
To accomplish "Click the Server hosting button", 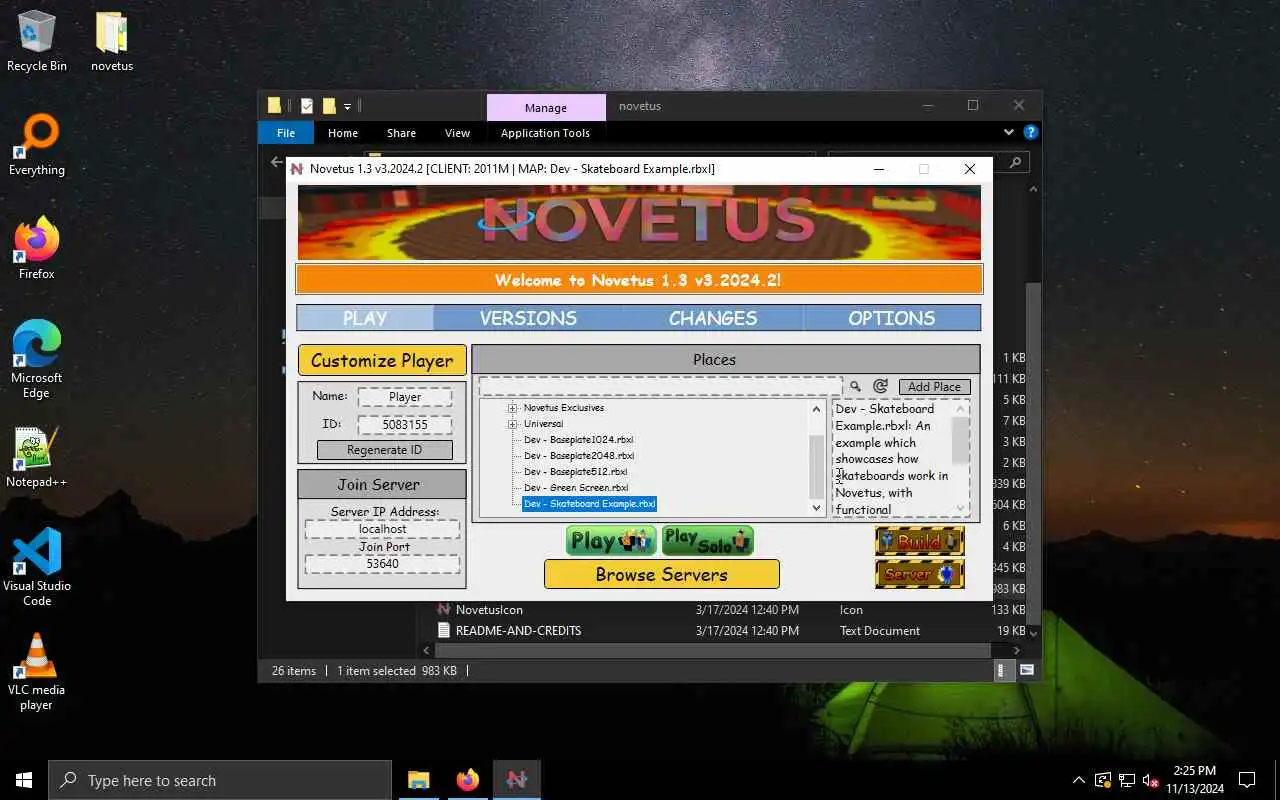I will (919, 574).
